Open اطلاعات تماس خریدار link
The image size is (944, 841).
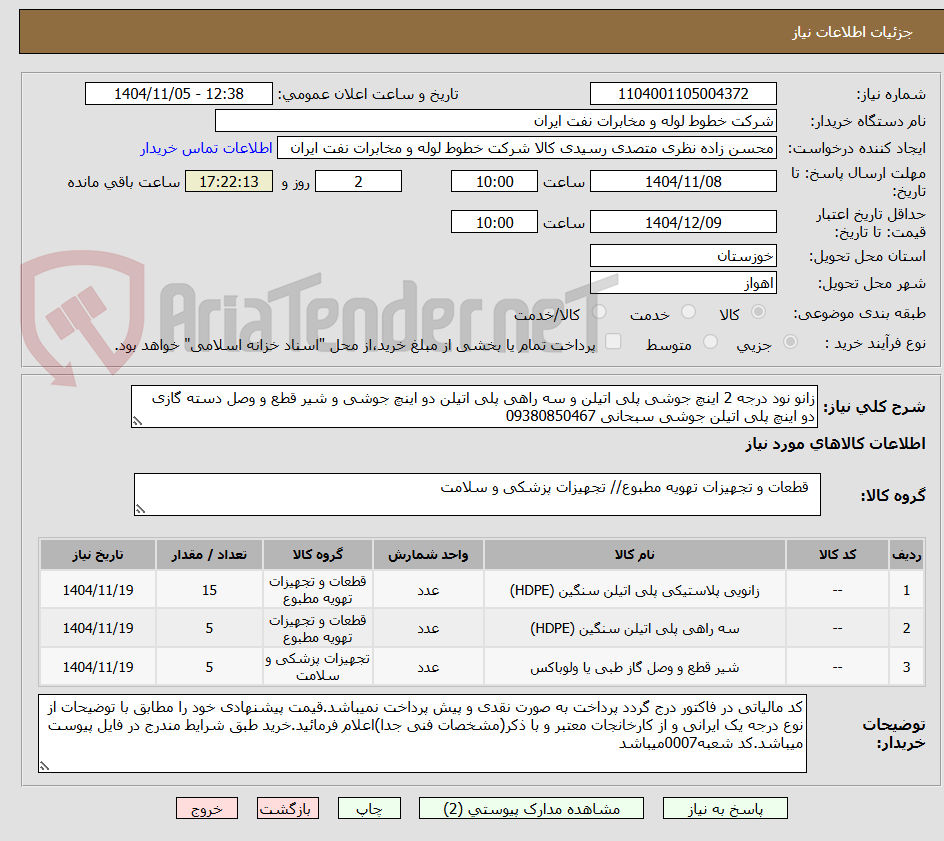click(x=206, y=148)
